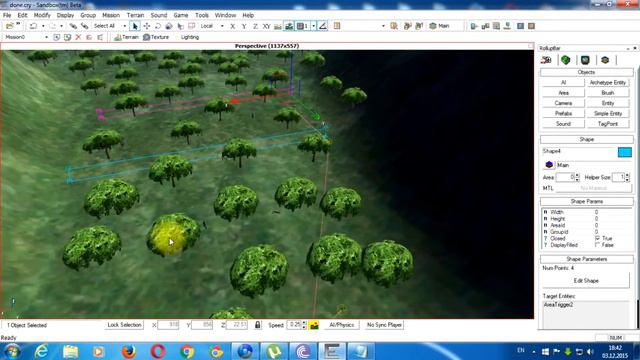Screen dimensions: 640x360
Task: Constrain to Z axis
Action: click(x=255, y=26)
